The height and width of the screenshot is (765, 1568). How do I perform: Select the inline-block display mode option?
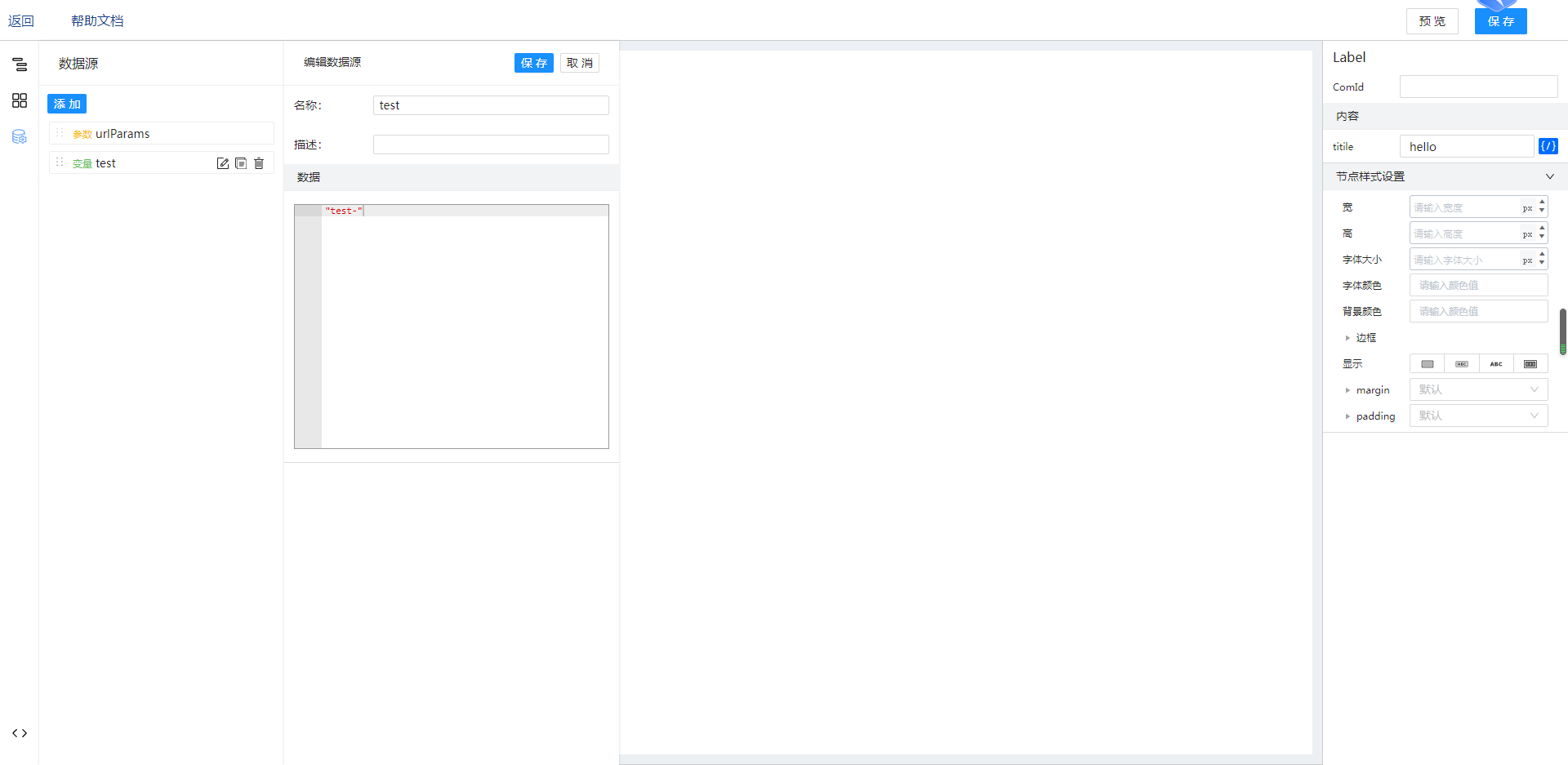coord(1462,364)
